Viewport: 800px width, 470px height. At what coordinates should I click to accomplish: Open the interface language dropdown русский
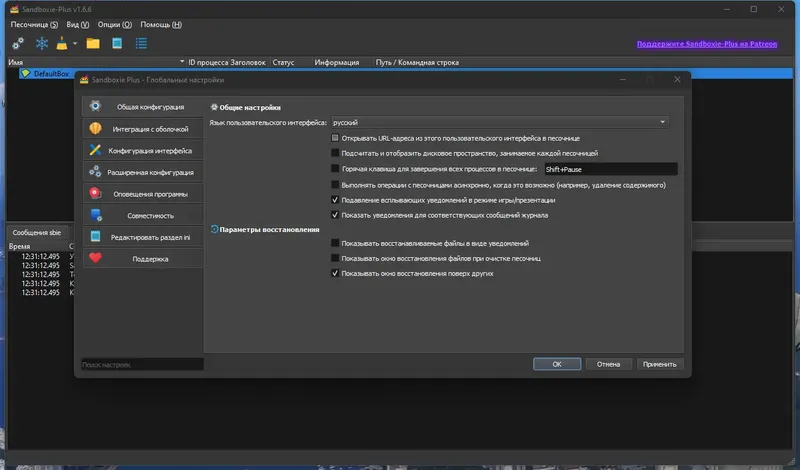click(x=499, y=122)
